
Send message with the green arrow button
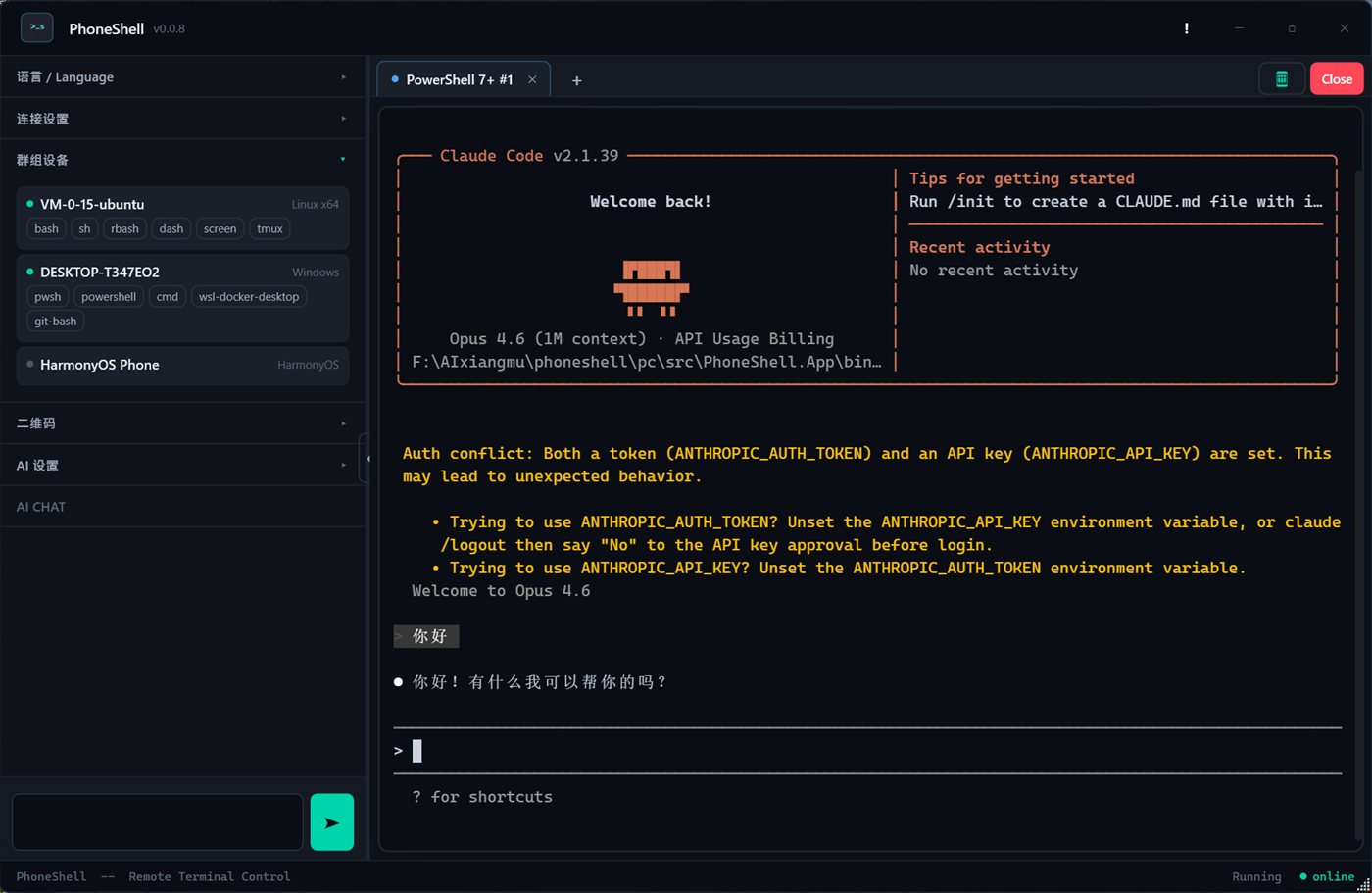pos(332,822)
